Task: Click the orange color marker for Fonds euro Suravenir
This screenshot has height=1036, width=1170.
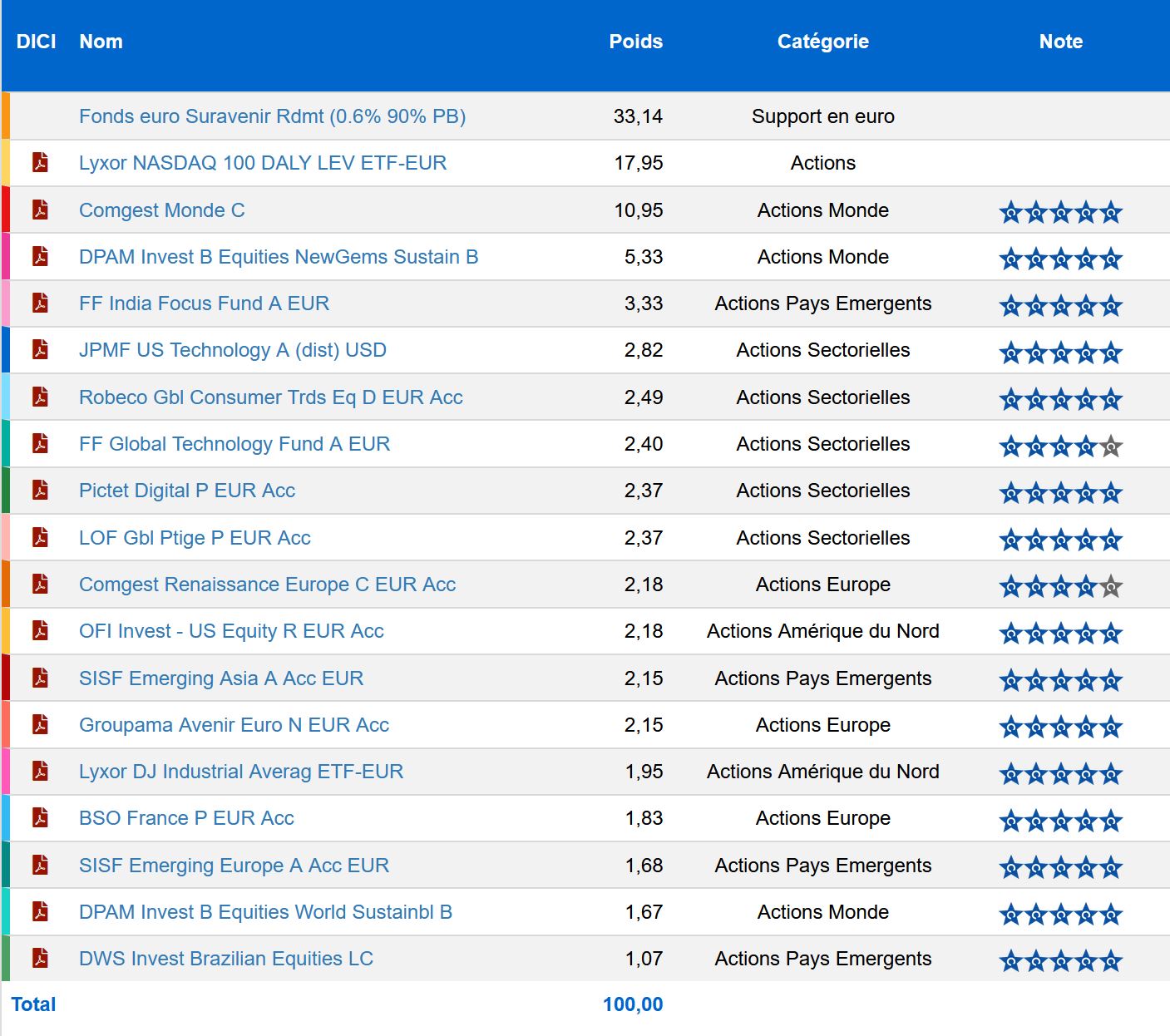Action: tap(5, 116)
